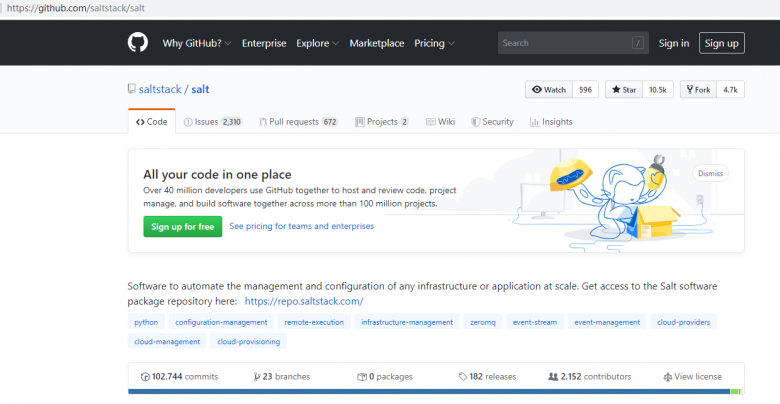
Task: Open the 596 watchers count
Action: pyautogui.click(x=585, y=90)
